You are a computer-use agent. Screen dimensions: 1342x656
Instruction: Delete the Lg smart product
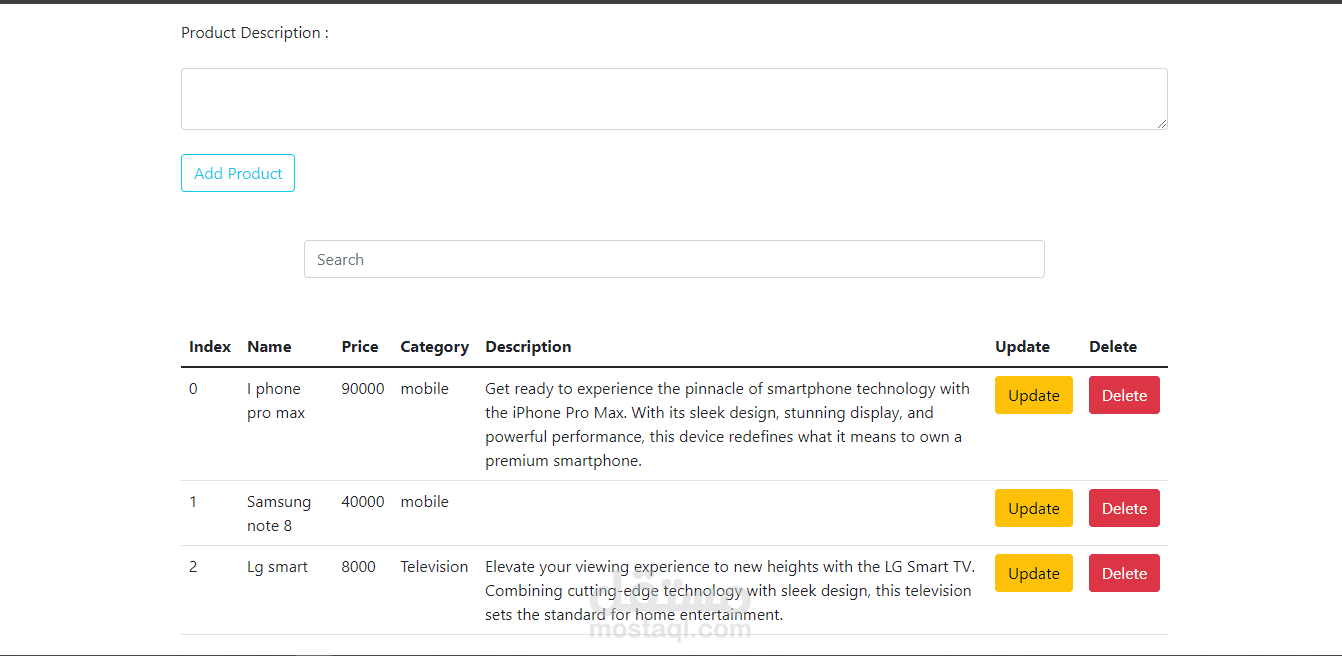coord(1124,573)
